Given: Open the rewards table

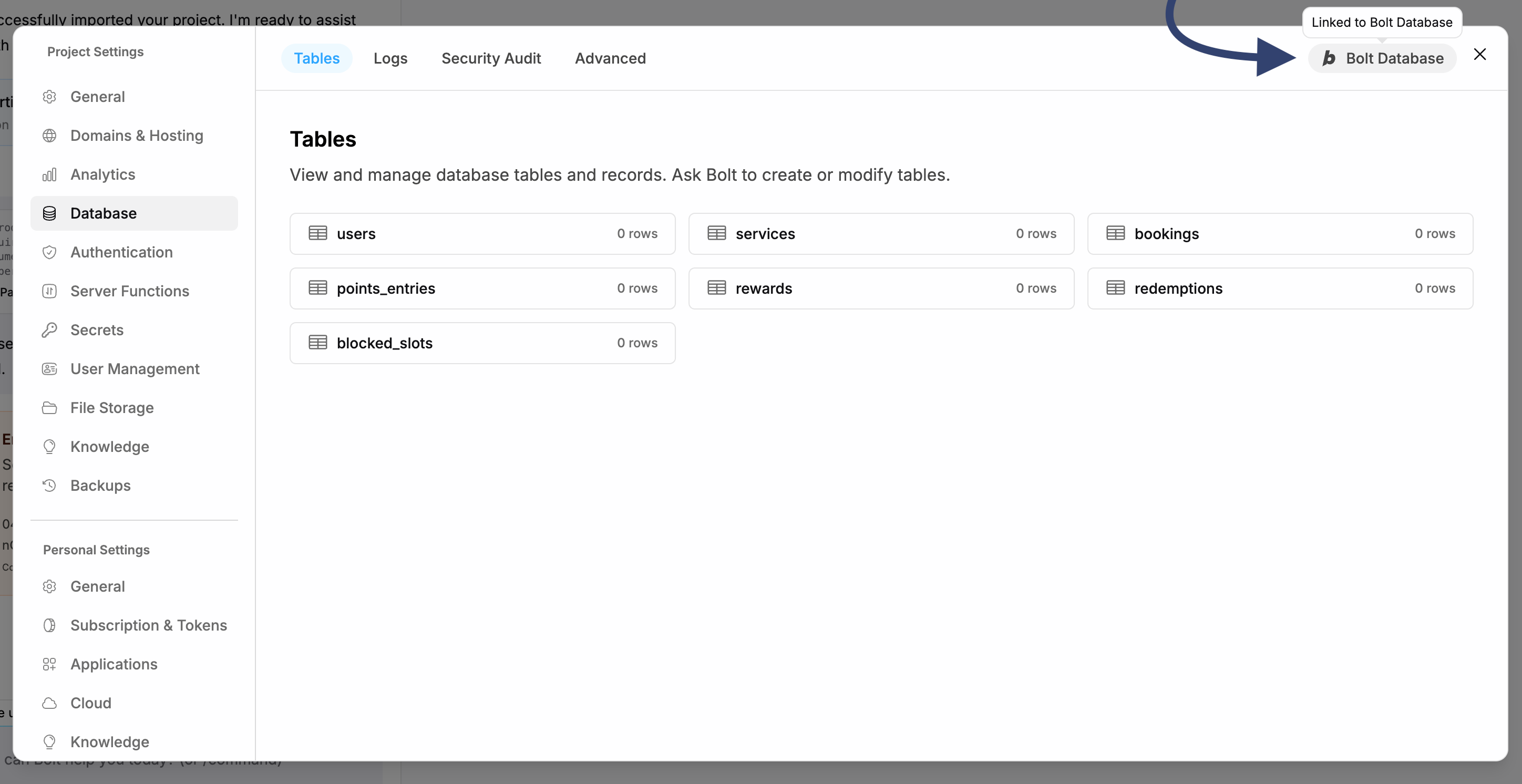Looking at the screenshot, I should pyautogui.click(x=881, y=288).
